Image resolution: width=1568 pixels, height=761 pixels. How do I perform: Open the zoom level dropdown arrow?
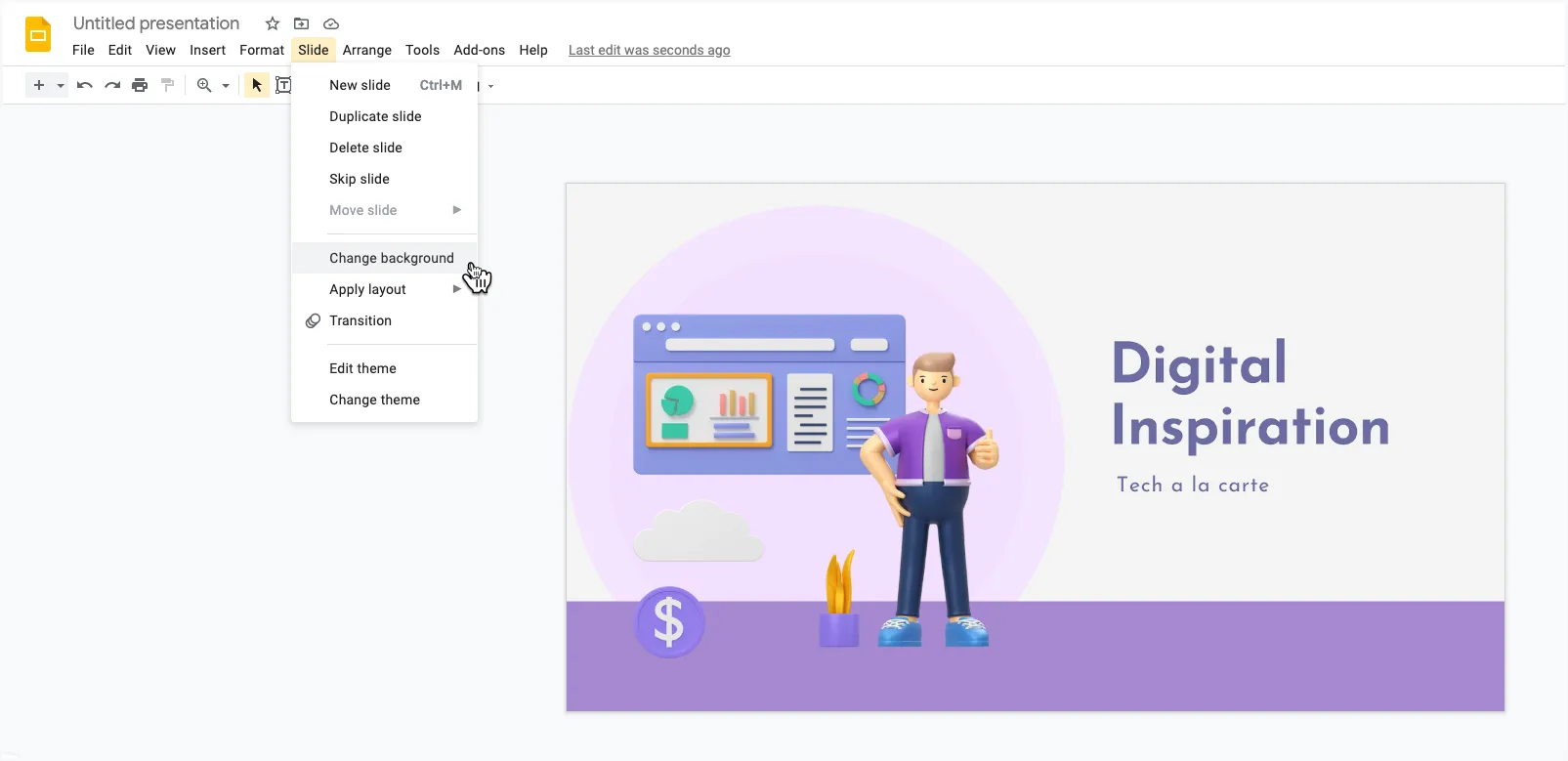click(226, 86)
